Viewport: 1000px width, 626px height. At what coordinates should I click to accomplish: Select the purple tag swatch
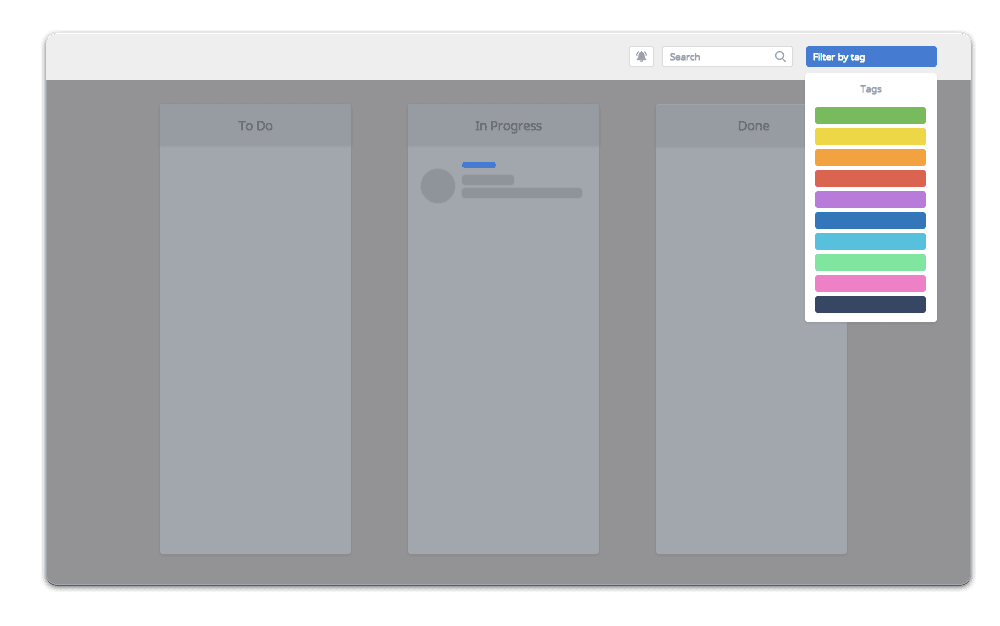(870, 200)
